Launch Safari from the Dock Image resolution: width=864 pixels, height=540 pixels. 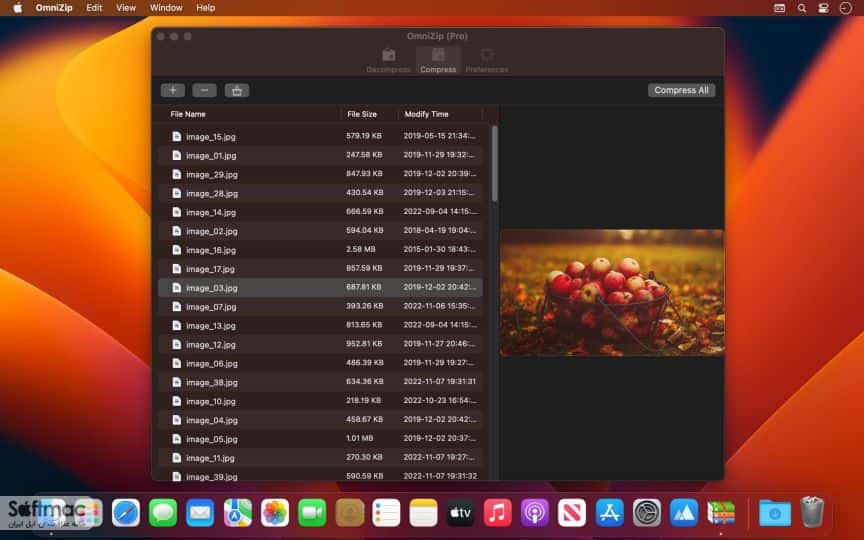tap(126, 513)
